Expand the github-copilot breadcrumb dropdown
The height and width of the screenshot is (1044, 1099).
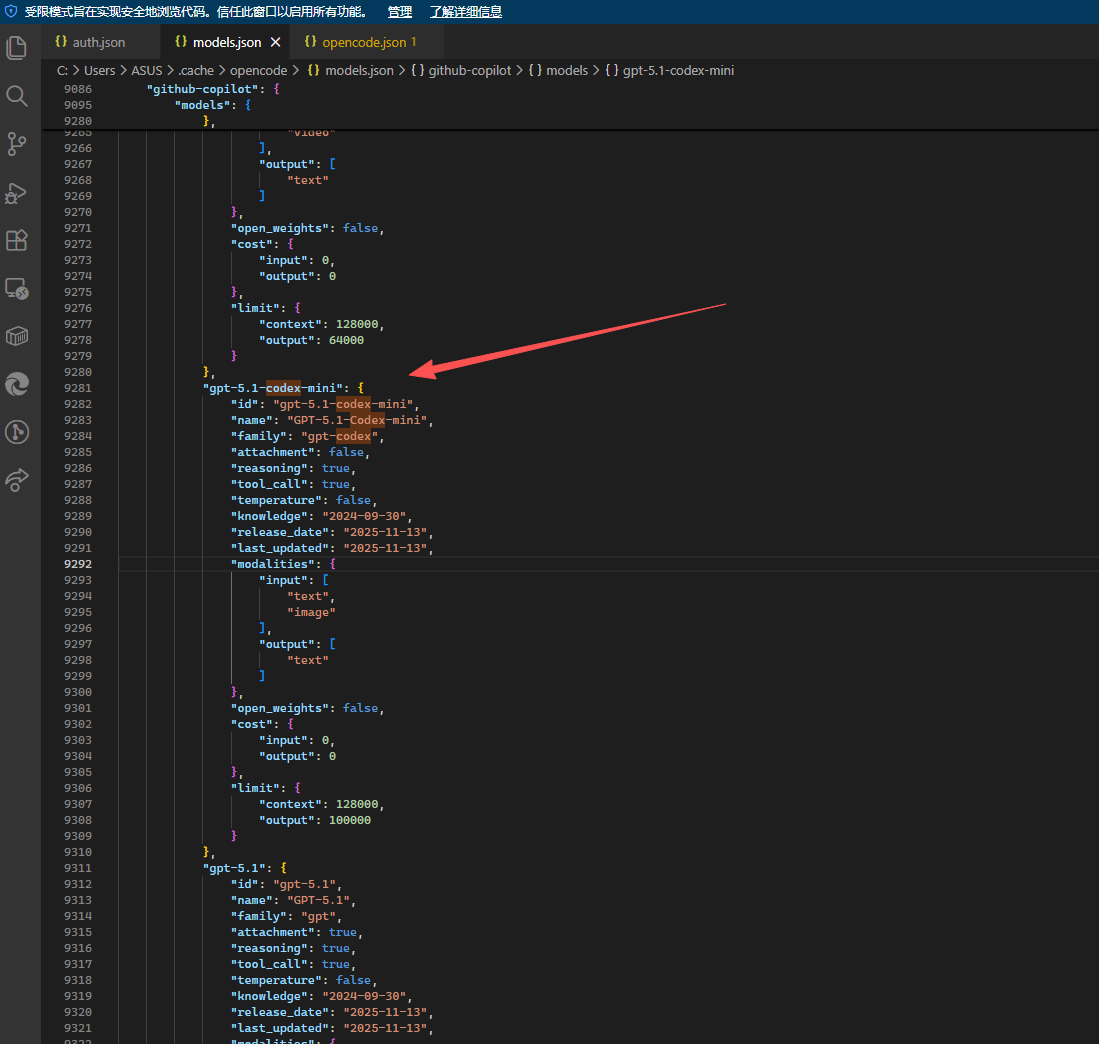click(x=469, y=71)
